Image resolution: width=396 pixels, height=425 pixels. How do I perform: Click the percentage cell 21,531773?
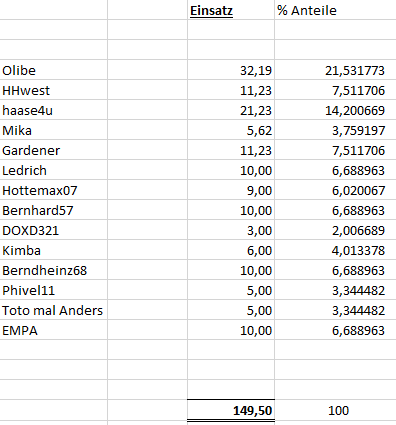coord(335,70)
